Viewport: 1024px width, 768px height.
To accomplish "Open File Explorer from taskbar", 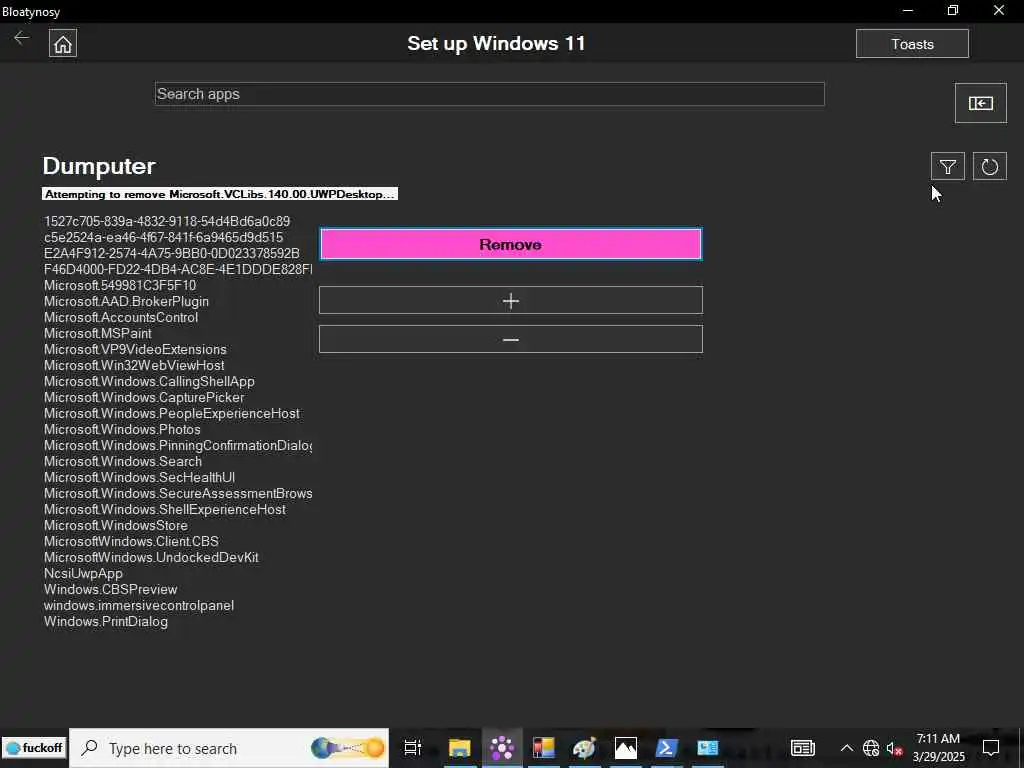I will tap(460, 748).
